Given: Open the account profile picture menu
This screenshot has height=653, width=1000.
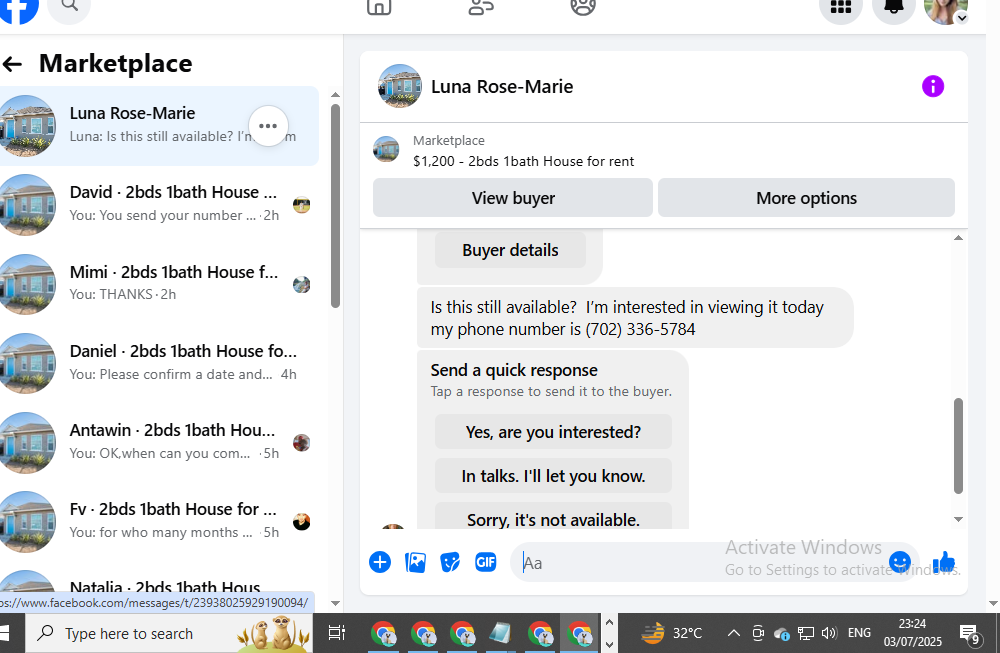Looking at the screenshot, I should (946, 9).
